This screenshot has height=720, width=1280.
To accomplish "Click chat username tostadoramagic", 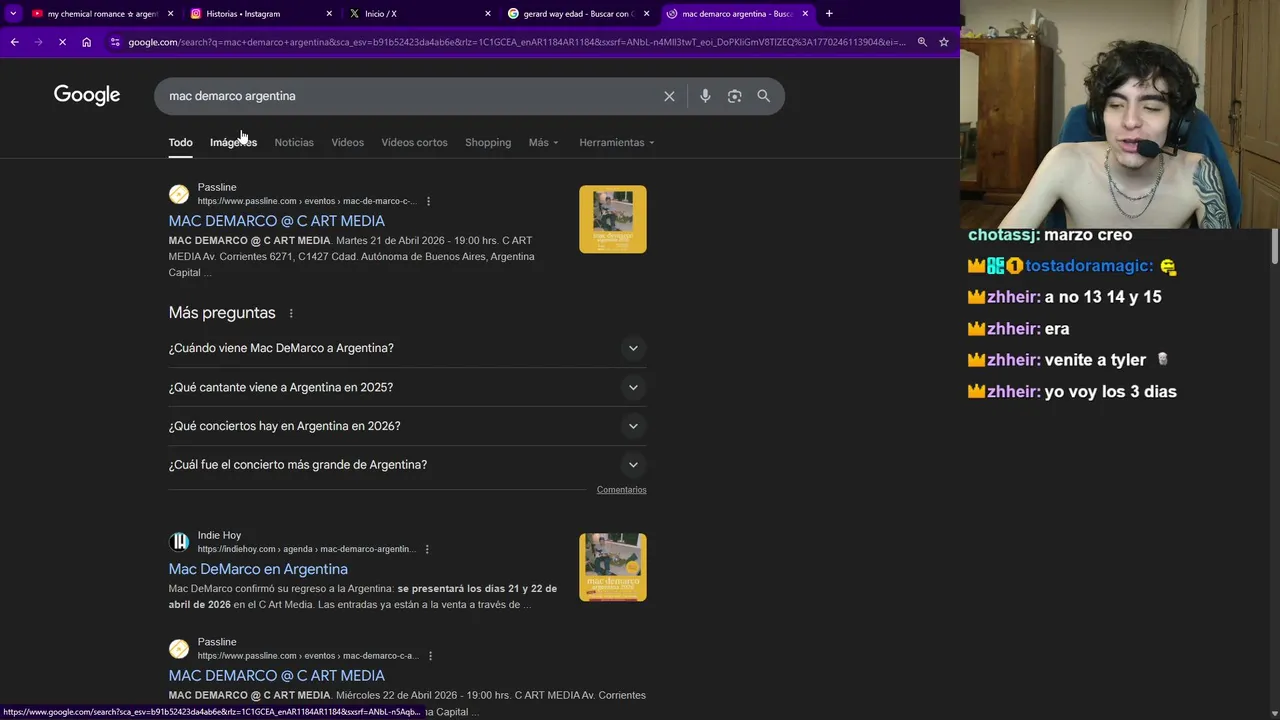I will click(x=1088, y=266).
